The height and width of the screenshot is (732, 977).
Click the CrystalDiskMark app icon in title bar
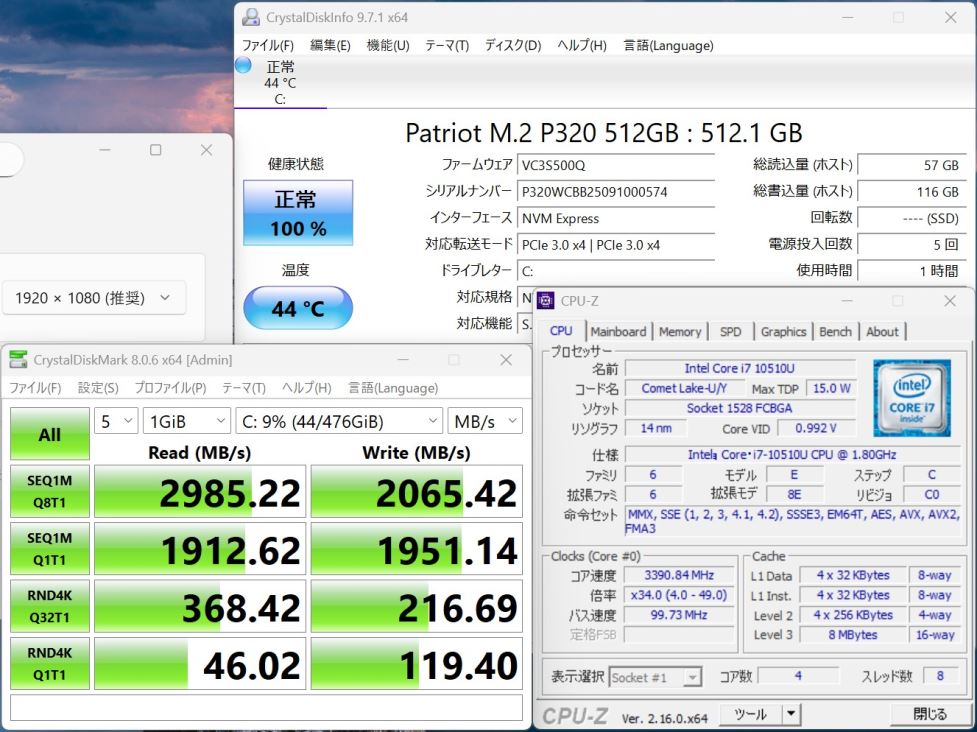coord(19,360)
